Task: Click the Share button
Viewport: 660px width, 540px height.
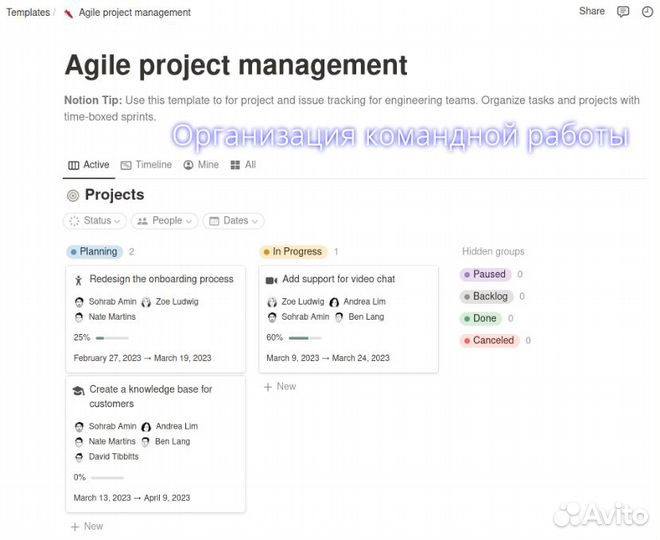Action: pyautogui.click(x=592, y=11)
